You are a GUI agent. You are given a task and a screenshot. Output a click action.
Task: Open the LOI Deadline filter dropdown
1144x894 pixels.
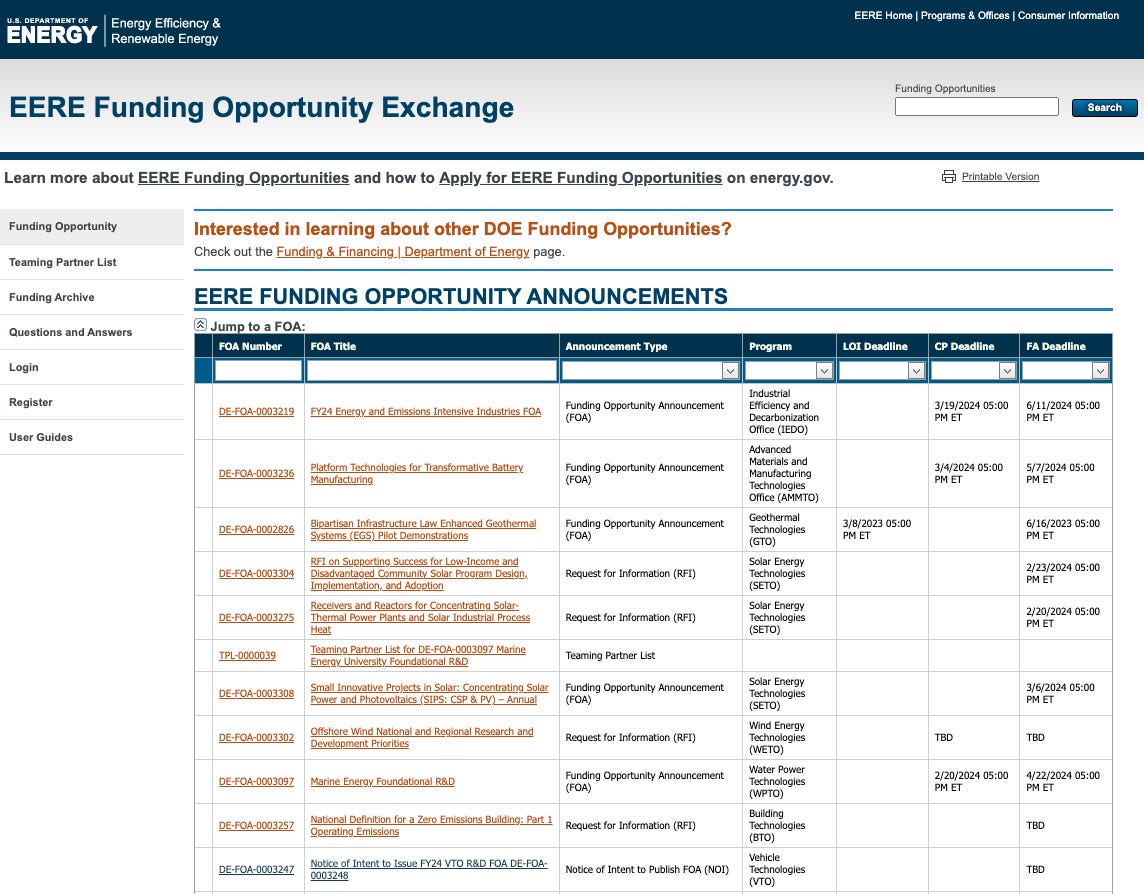click(x=916, y=371)
